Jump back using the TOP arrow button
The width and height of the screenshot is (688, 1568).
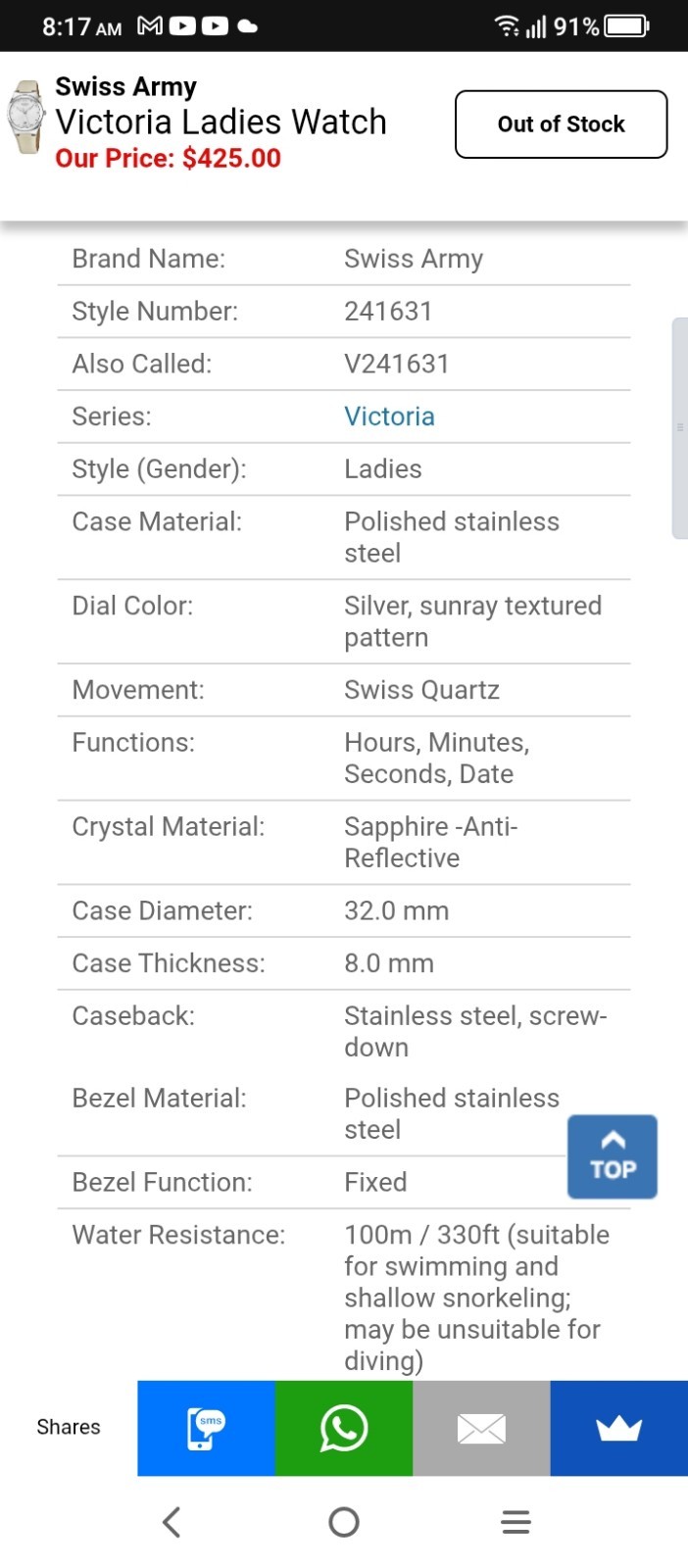tap(613, 1156)
